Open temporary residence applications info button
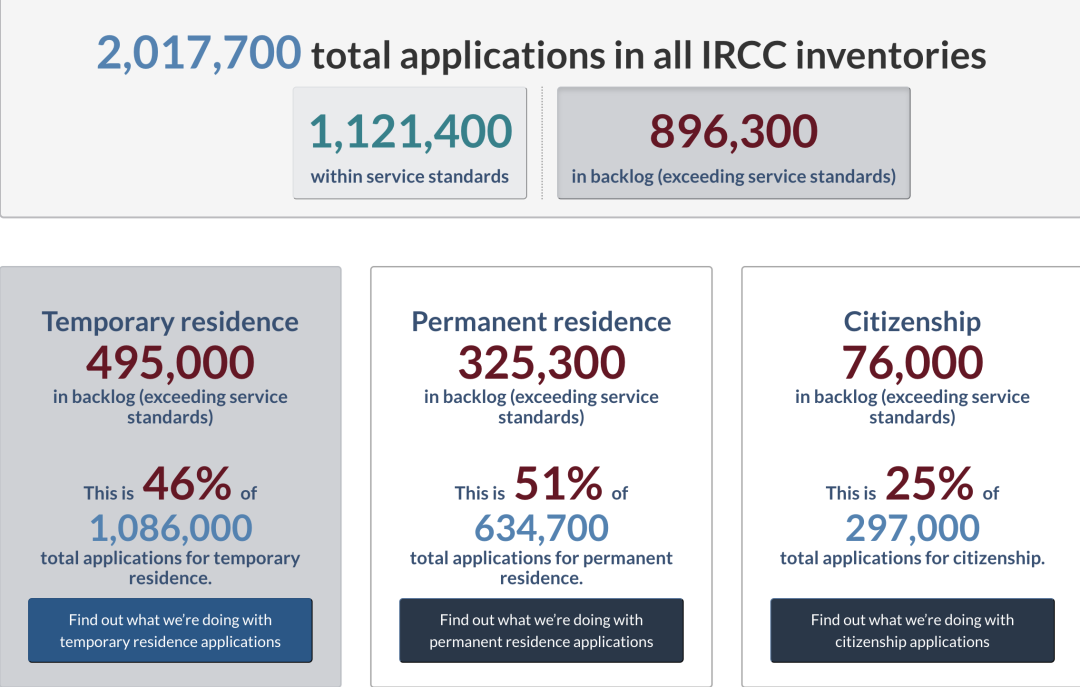The height and width of the screenshot is (687, 1080). coord(170,630)
